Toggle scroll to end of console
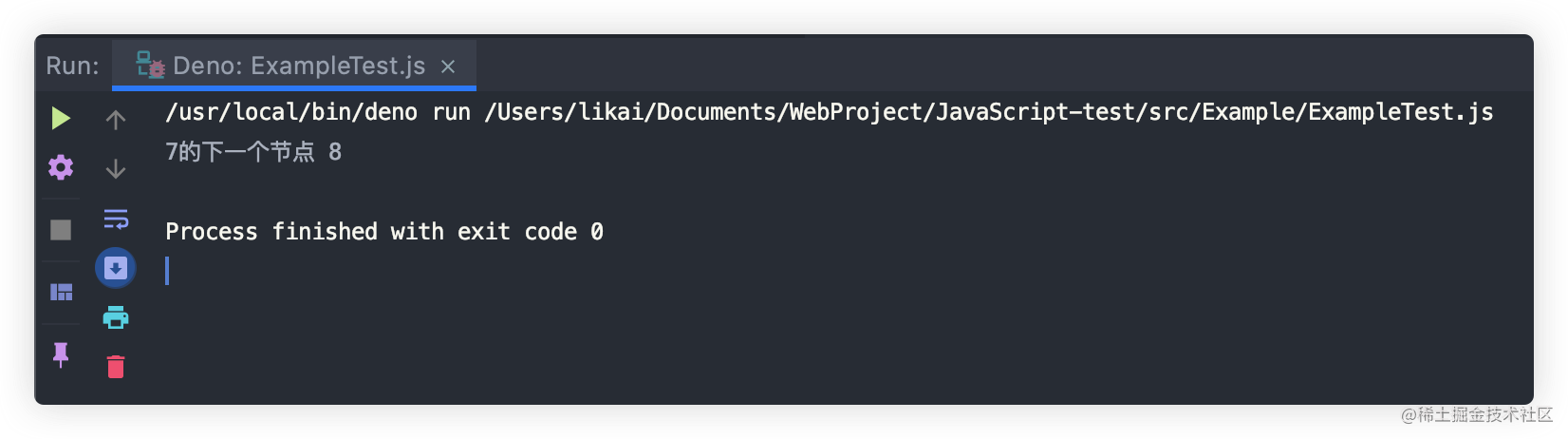1568x439 pixels. click(116, 268)
